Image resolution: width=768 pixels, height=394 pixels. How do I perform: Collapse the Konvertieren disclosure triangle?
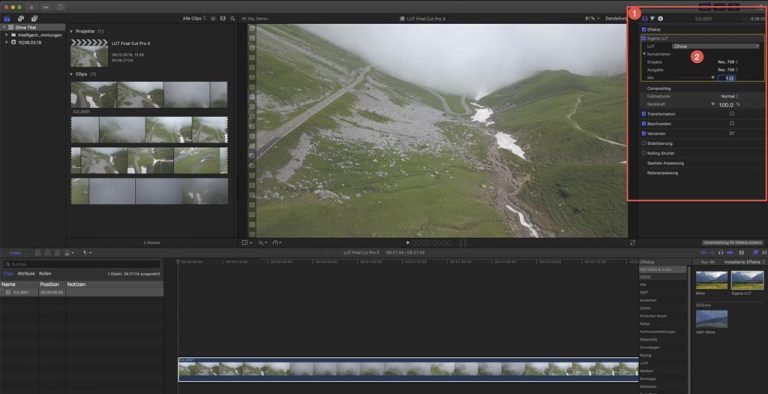645,54
